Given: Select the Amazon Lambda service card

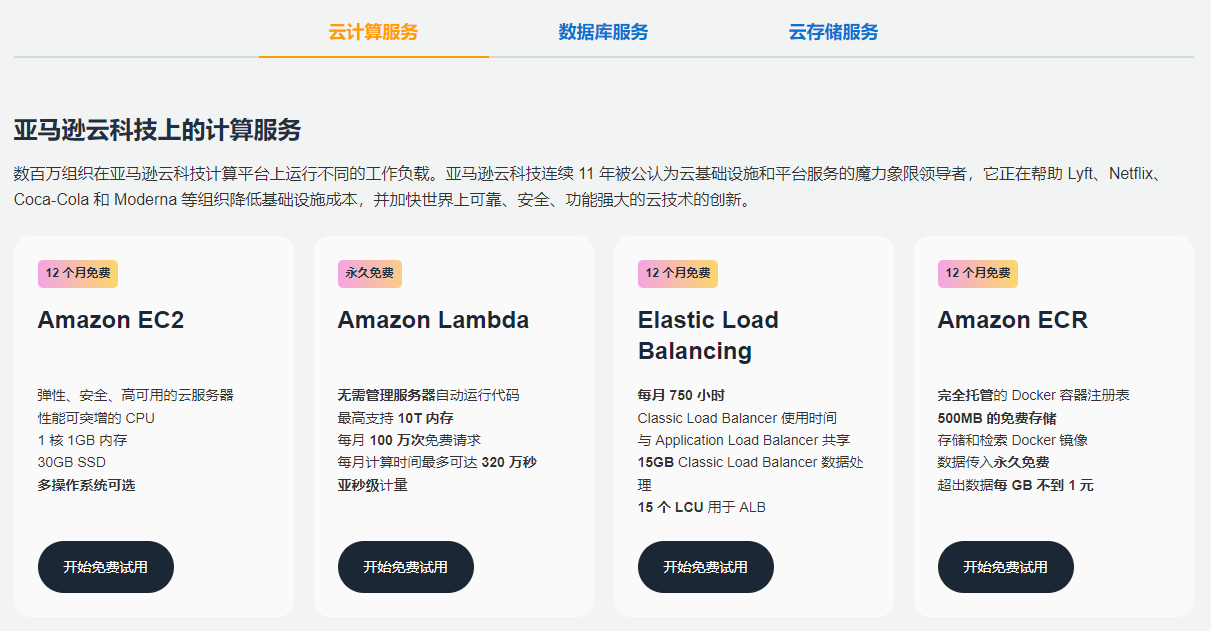Looking at the screenshot, I should (454, 425).
